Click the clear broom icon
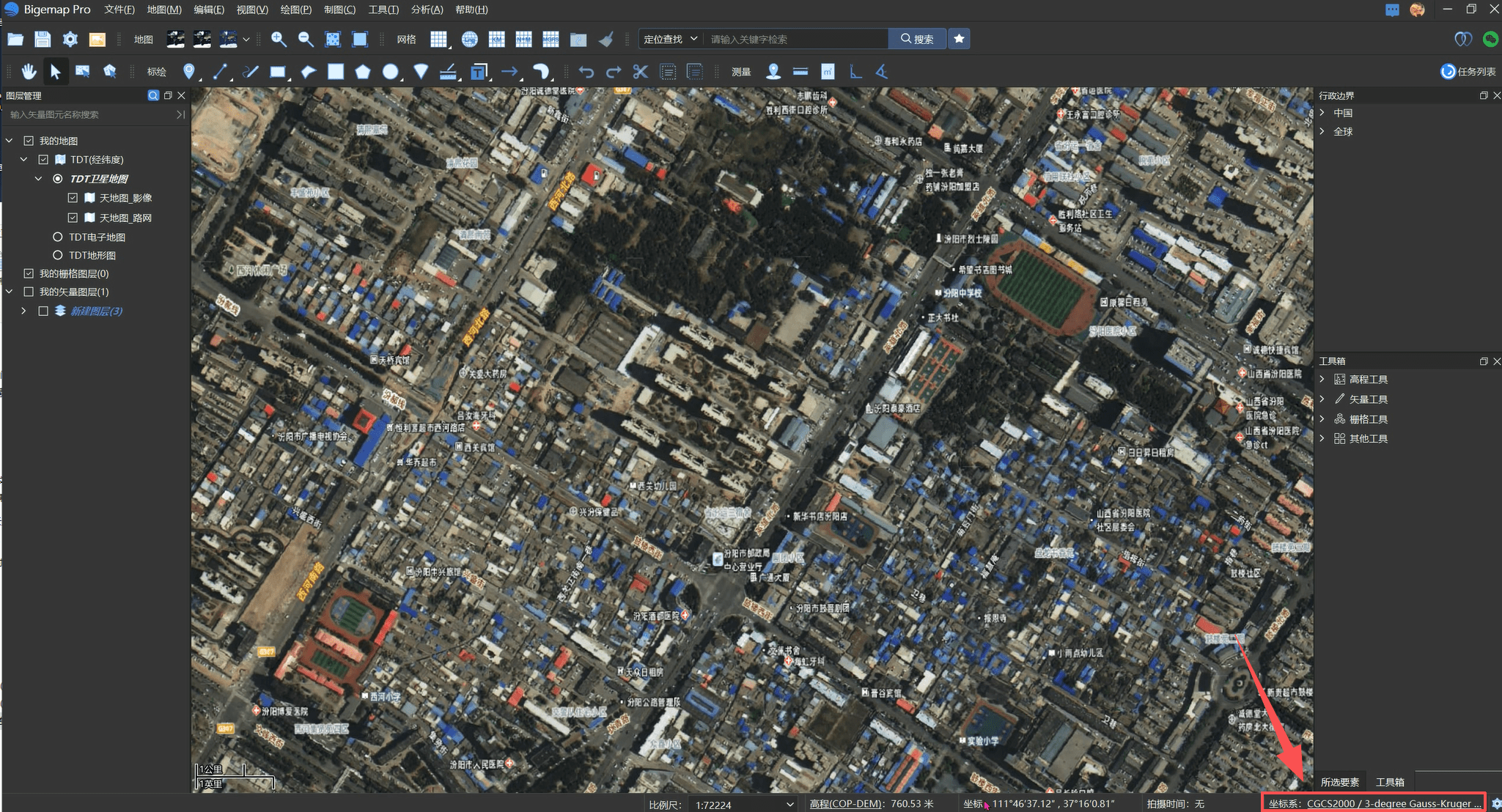The height and width of the screenshot is (812, 1502). 605,40
